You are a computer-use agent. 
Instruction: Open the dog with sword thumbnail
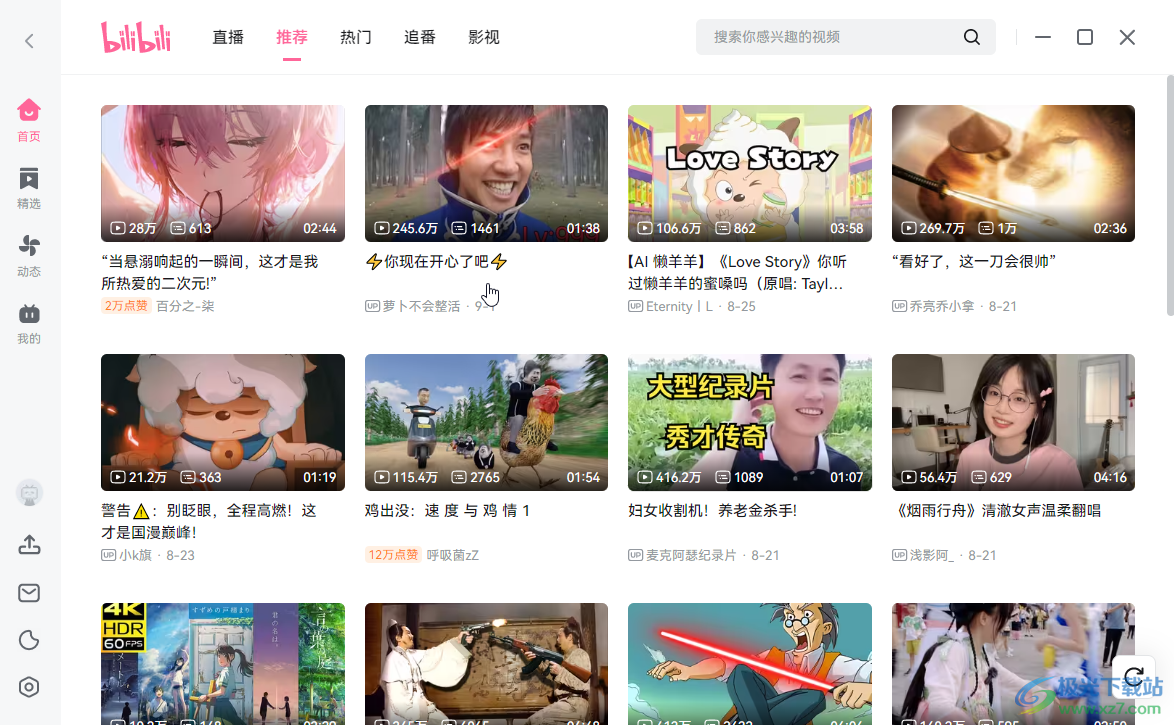pyautogui.click(x=1014, y=173)
